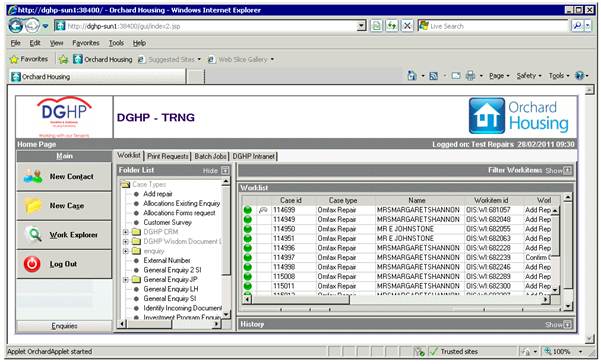
Task: Open a new blank browser tab
Action: pos(195,77)
